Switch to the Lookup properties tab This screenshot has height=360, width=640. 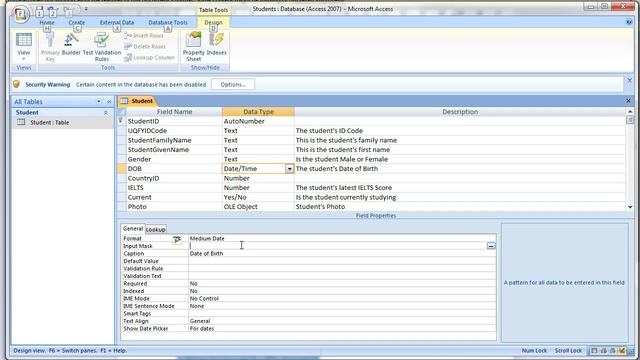[x=156, y=229]
